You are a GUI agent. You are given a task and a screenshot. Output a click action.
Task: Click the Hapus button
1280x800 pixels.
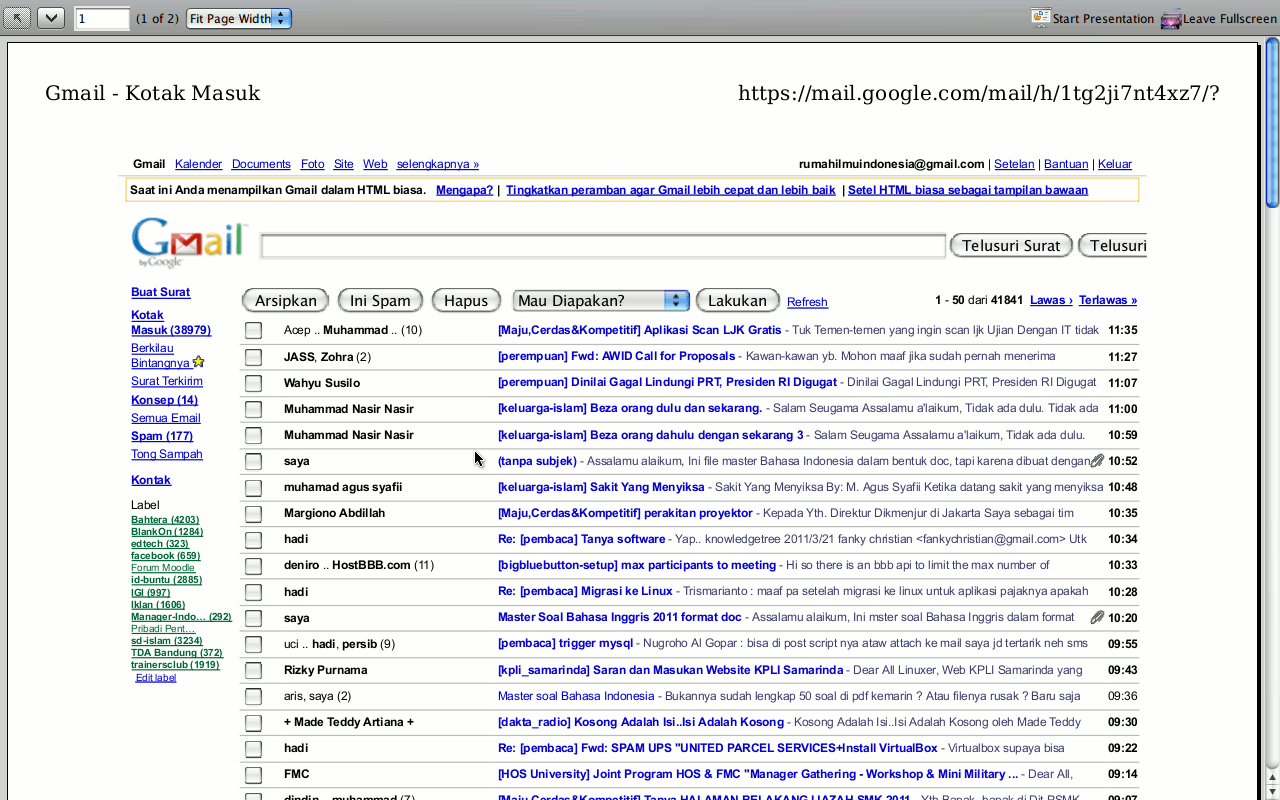click(466, 300)
